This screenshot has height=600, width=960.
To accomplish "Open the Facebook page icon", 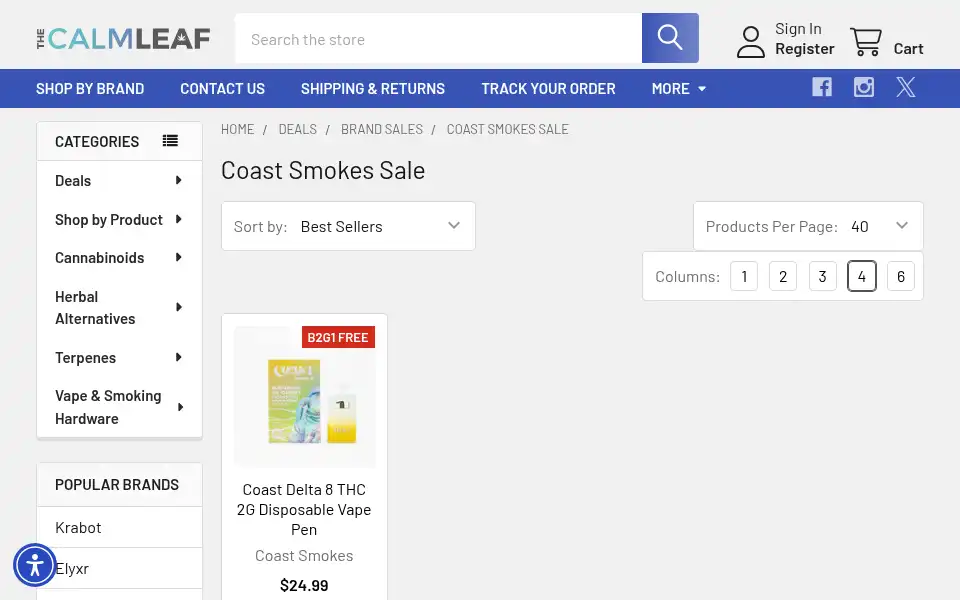I will (x=822, y=87).
